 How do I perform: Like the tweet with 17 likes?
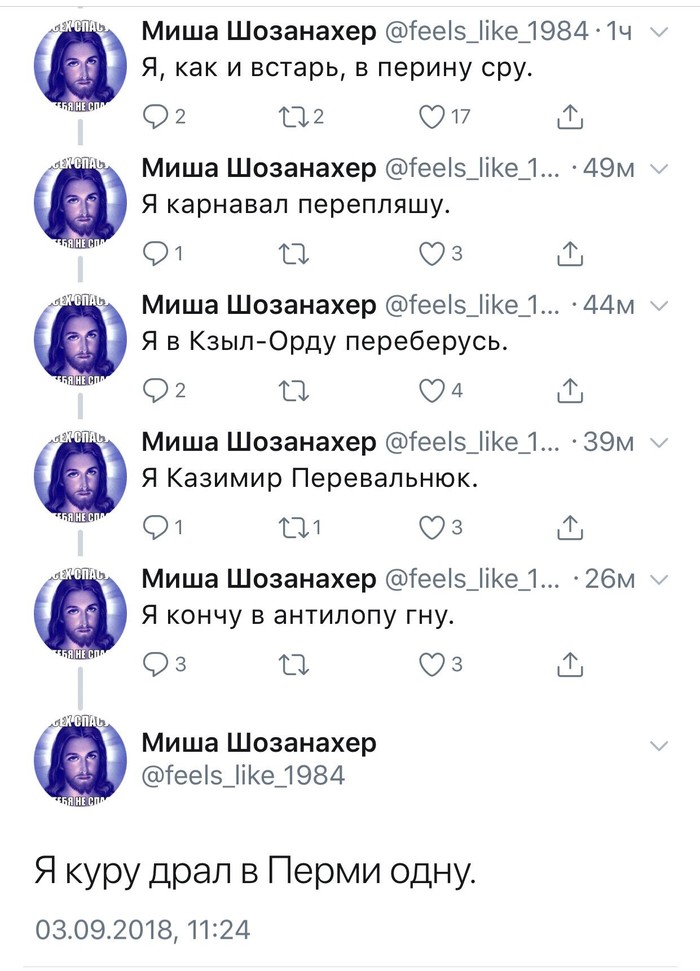(x=431, y=117)
